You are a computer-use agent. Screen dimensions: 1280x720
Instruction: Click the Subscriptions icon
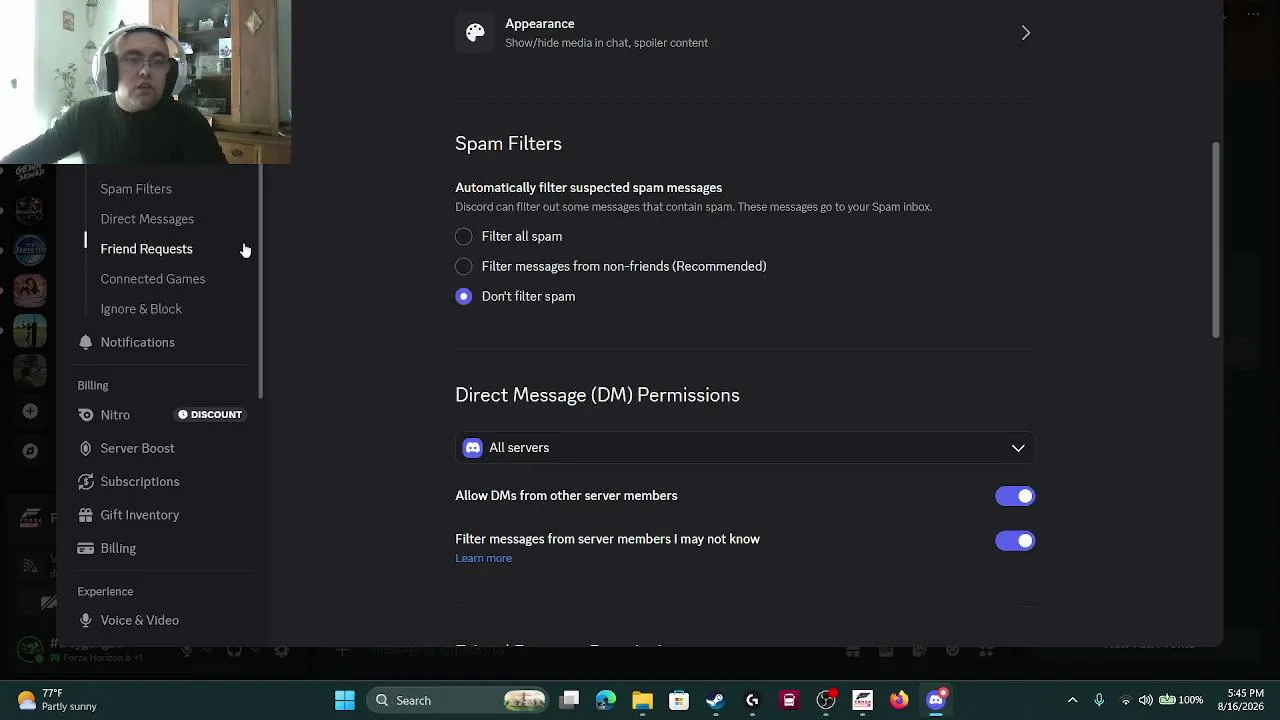[85, 482]
